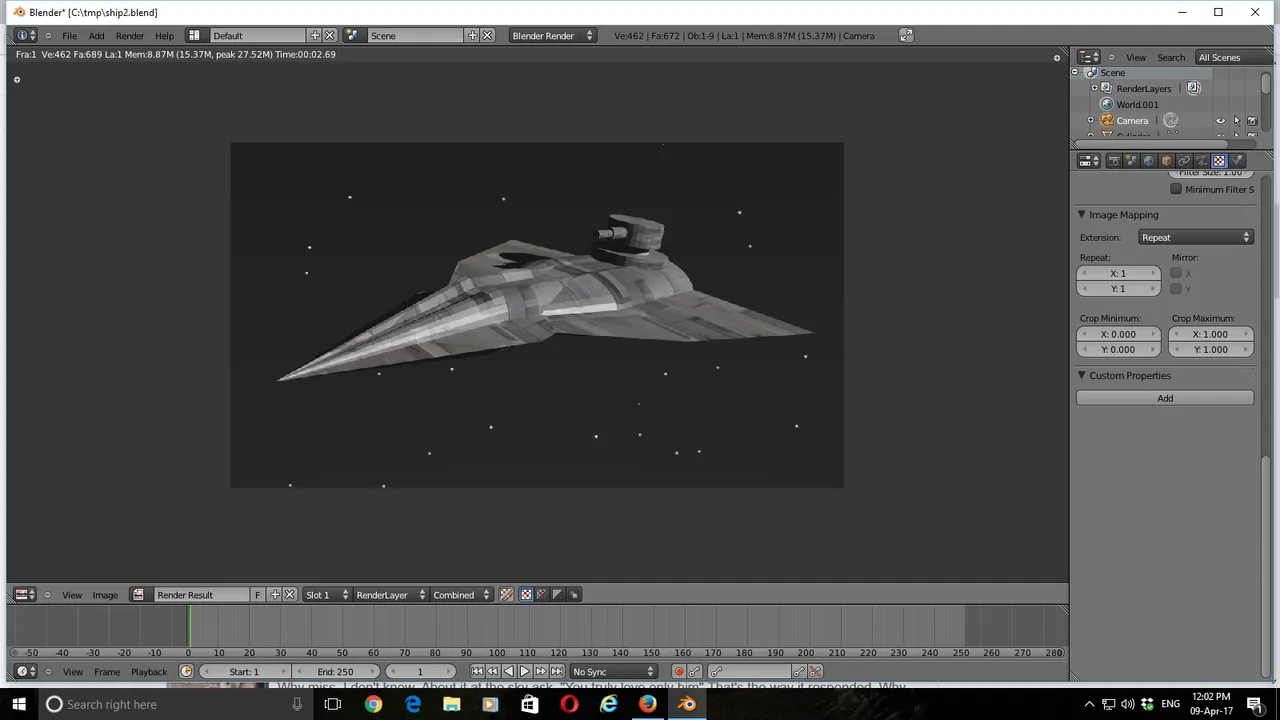Screen dimensions: 1280x720
Task: Collapse the Scene tree item
Action: point(1076,73)
